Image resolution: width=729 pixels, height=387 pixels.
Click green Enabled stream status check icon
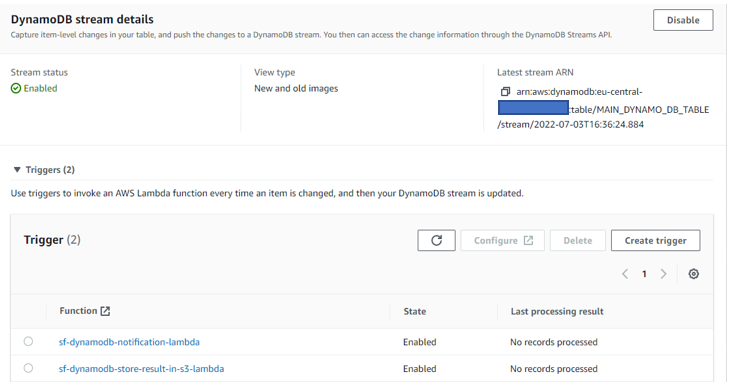click(x=16, y=88)
